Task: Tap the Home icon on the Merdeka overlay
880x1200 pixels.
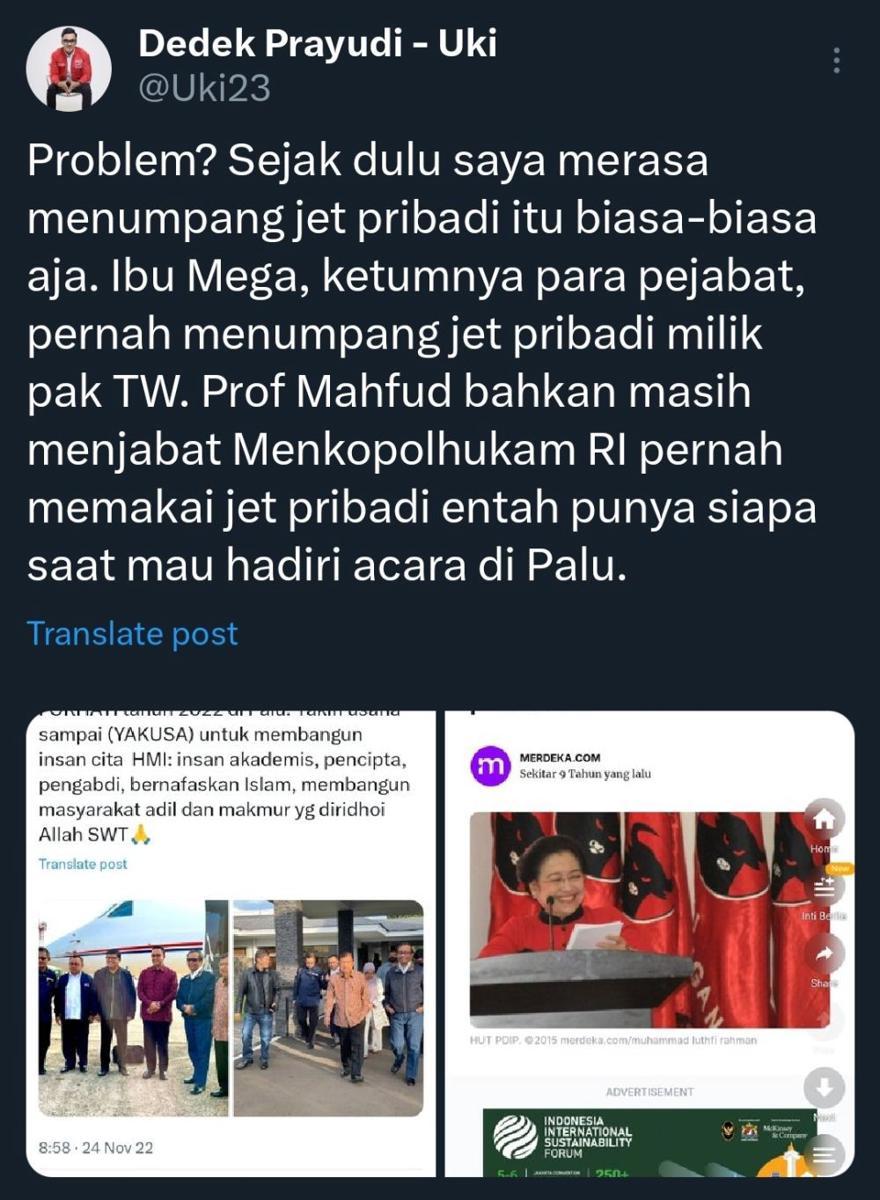Action: [x=824, y=820]
